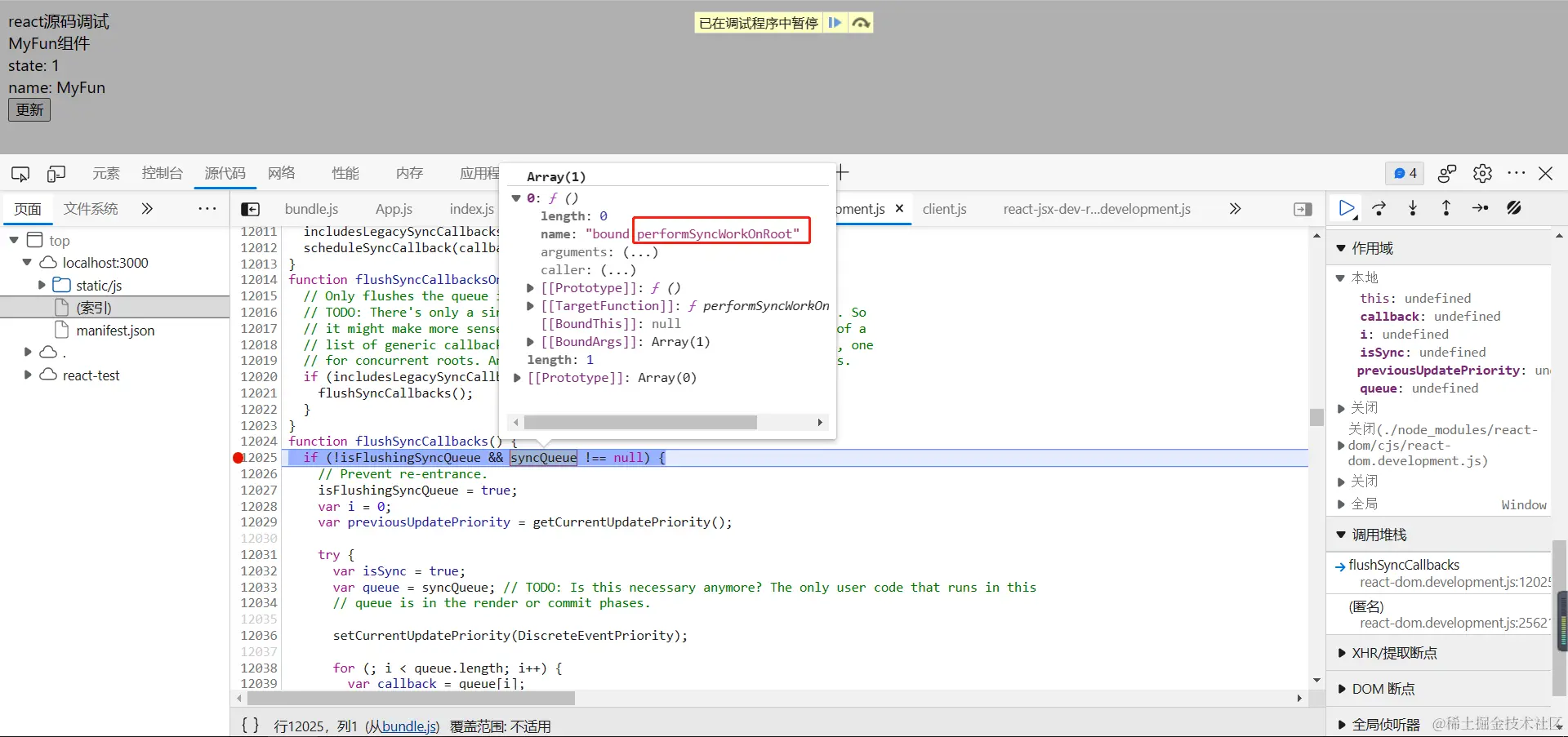Close the development.js file tab

[x=899, y=209]
